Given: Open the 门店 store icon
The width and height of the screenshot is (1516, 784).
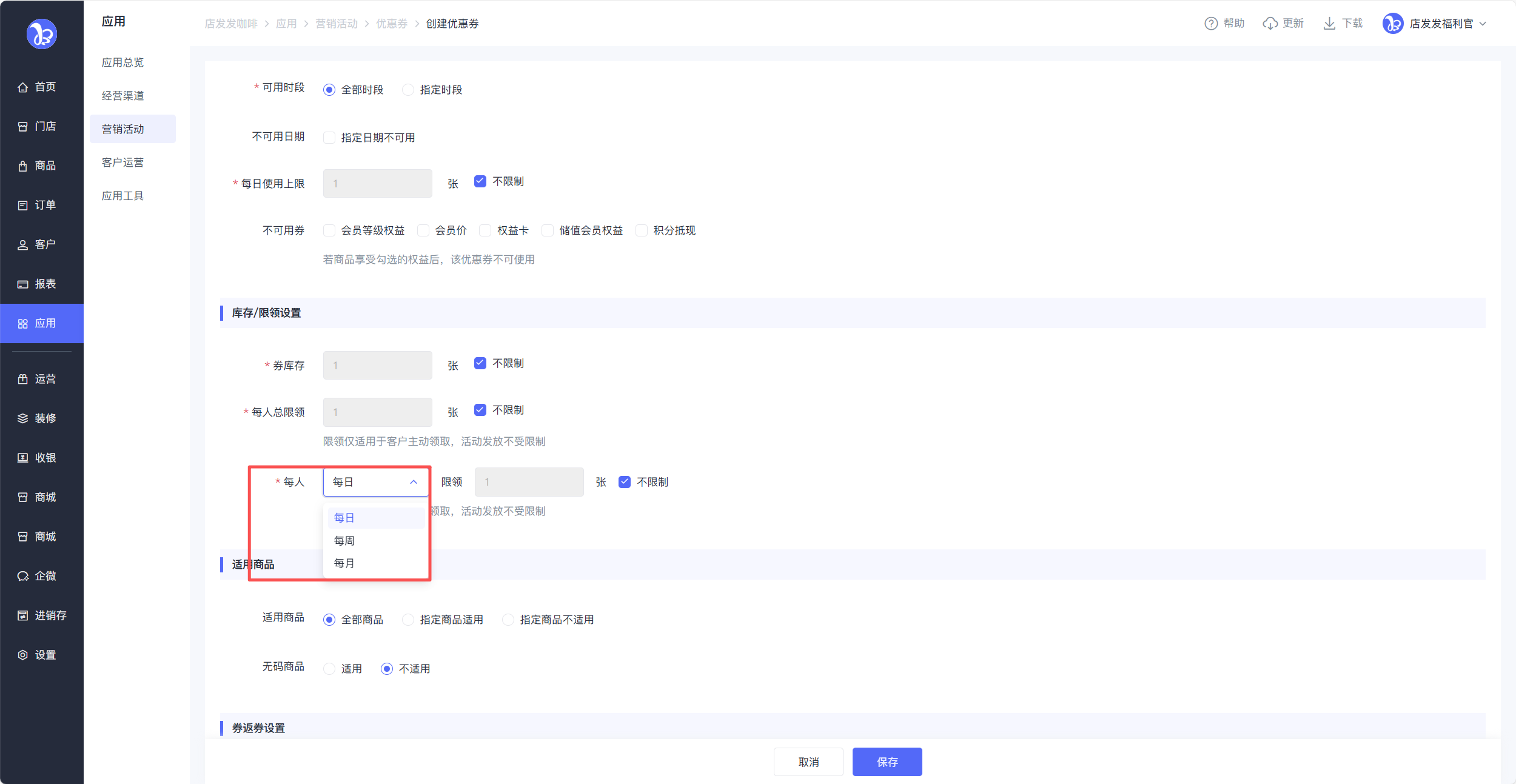Looking at the screenshot, I should (22, 127).
